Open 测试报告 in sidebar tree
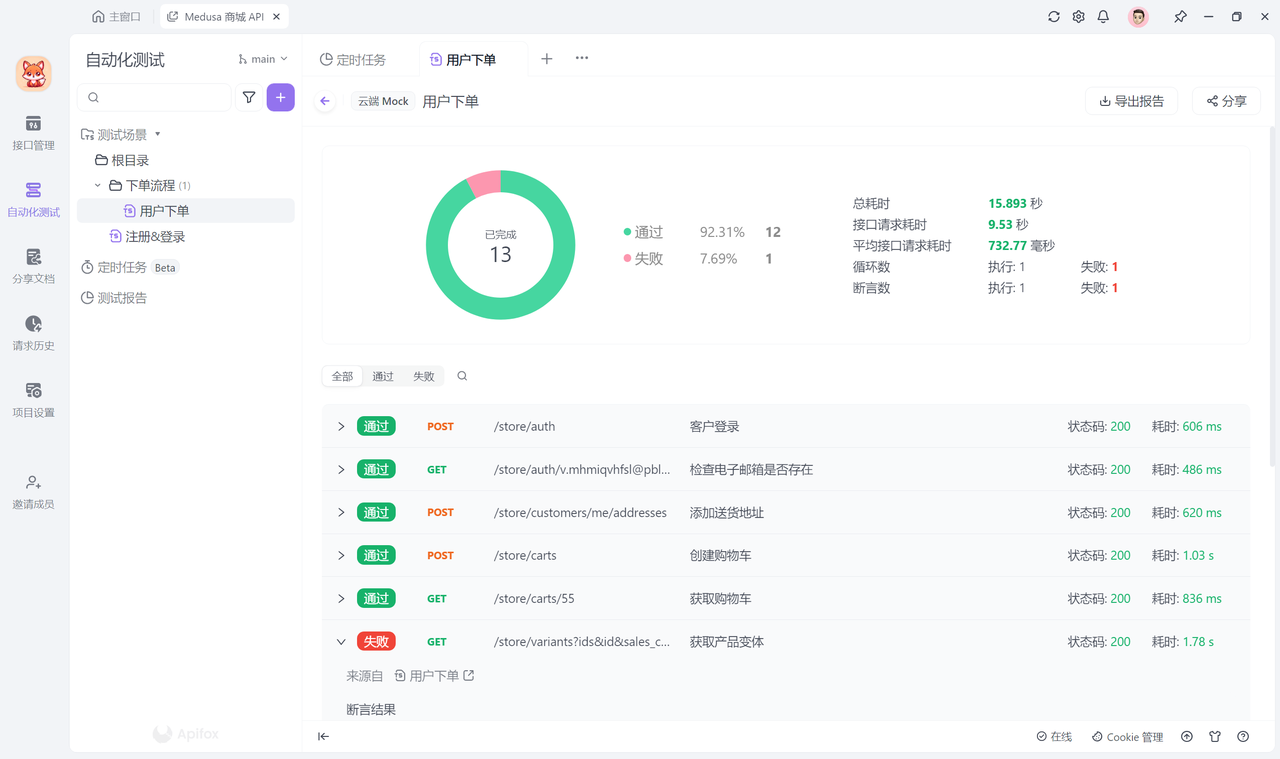1280x759 pixels. point(114,298)
